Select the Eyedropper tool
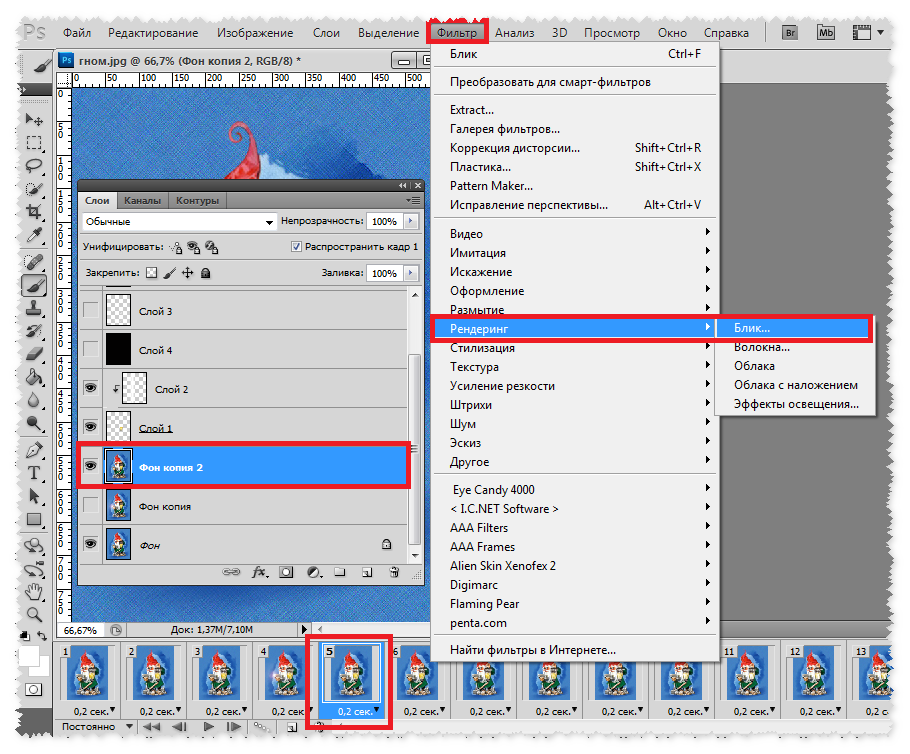Viewport: 910px width, 754px height. pos(34,235)
